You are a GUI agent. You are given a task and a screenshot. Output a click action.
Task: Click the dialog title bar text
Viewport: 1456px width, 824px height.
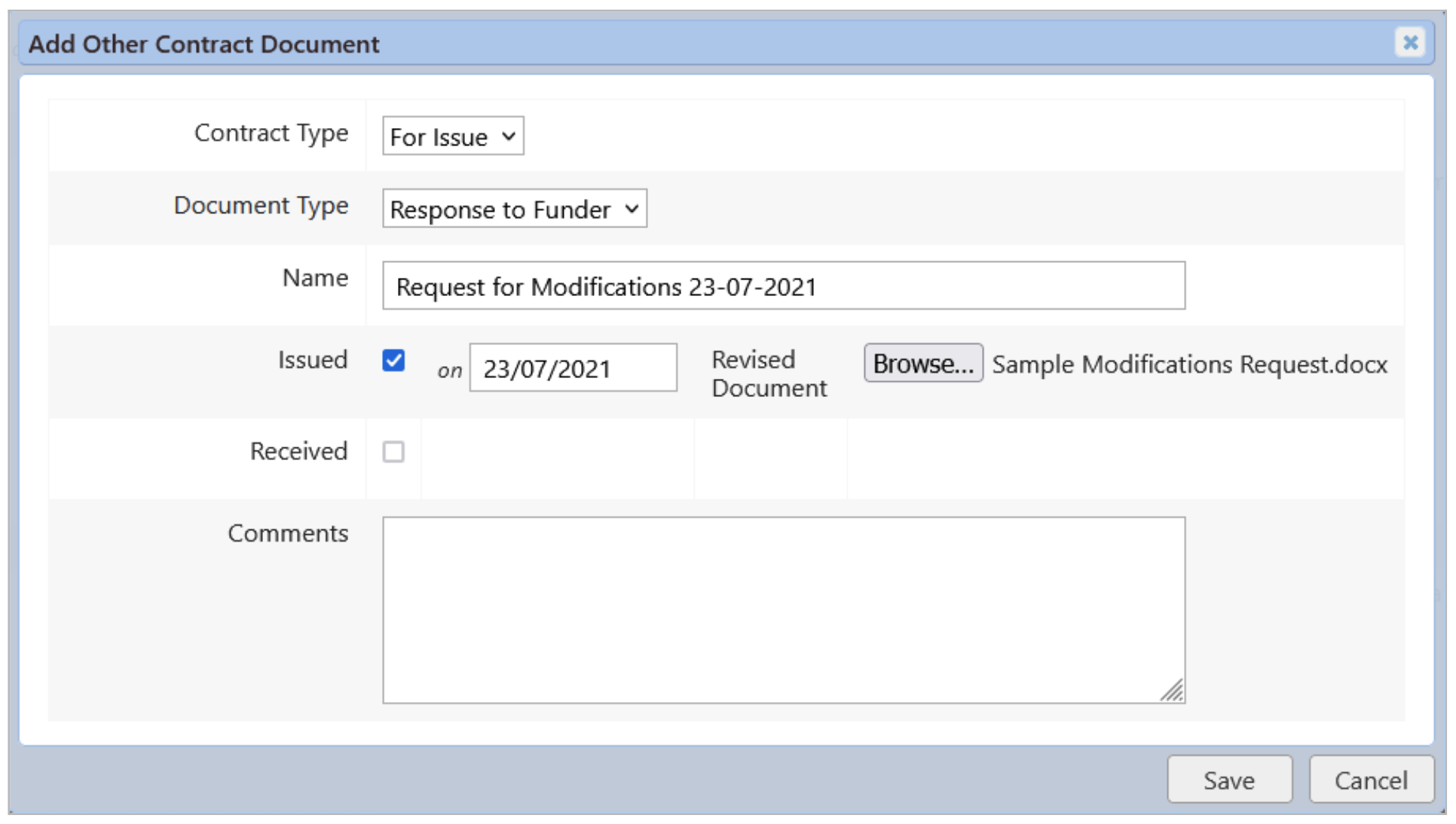203,44
